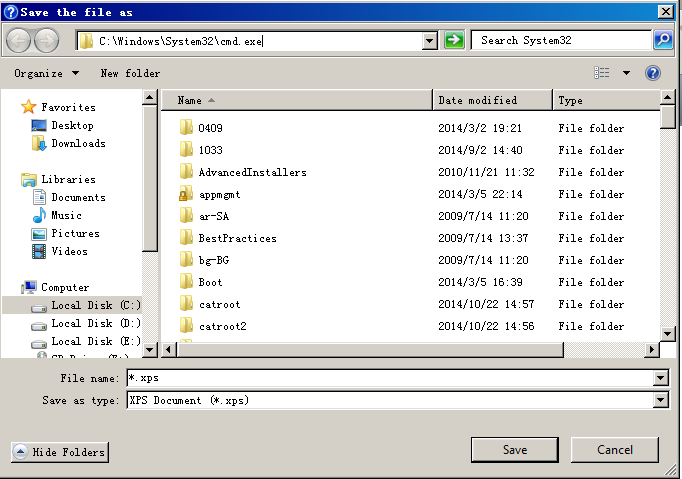Viewport: 682px width, 479px height.
Task: Click the date 2014/10/22 14:57
Action: click(x=486, y=304)
